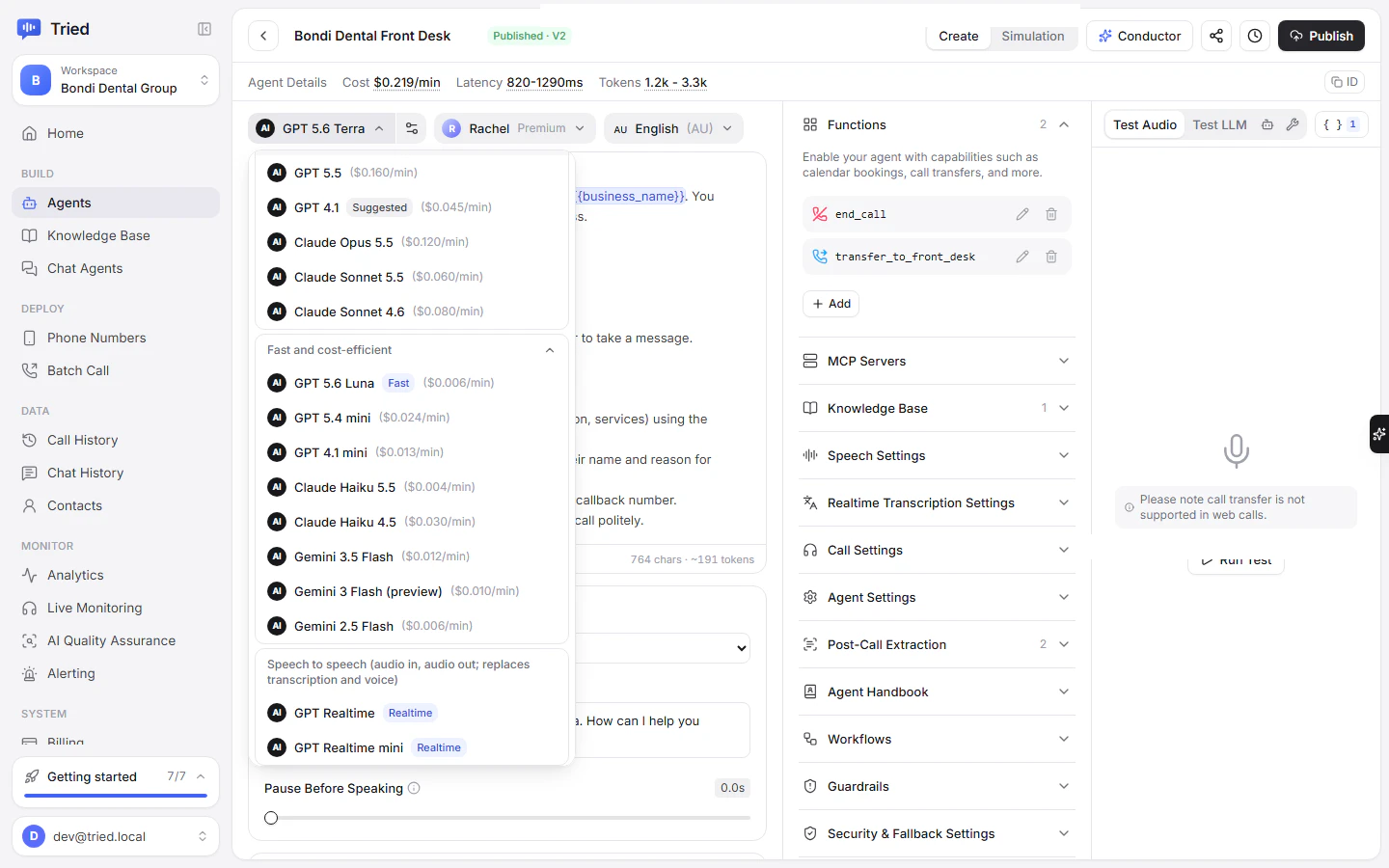Choose GPT 5.6 Luna model
Viewport: 1389px width, 868px height.
point(411,383)
